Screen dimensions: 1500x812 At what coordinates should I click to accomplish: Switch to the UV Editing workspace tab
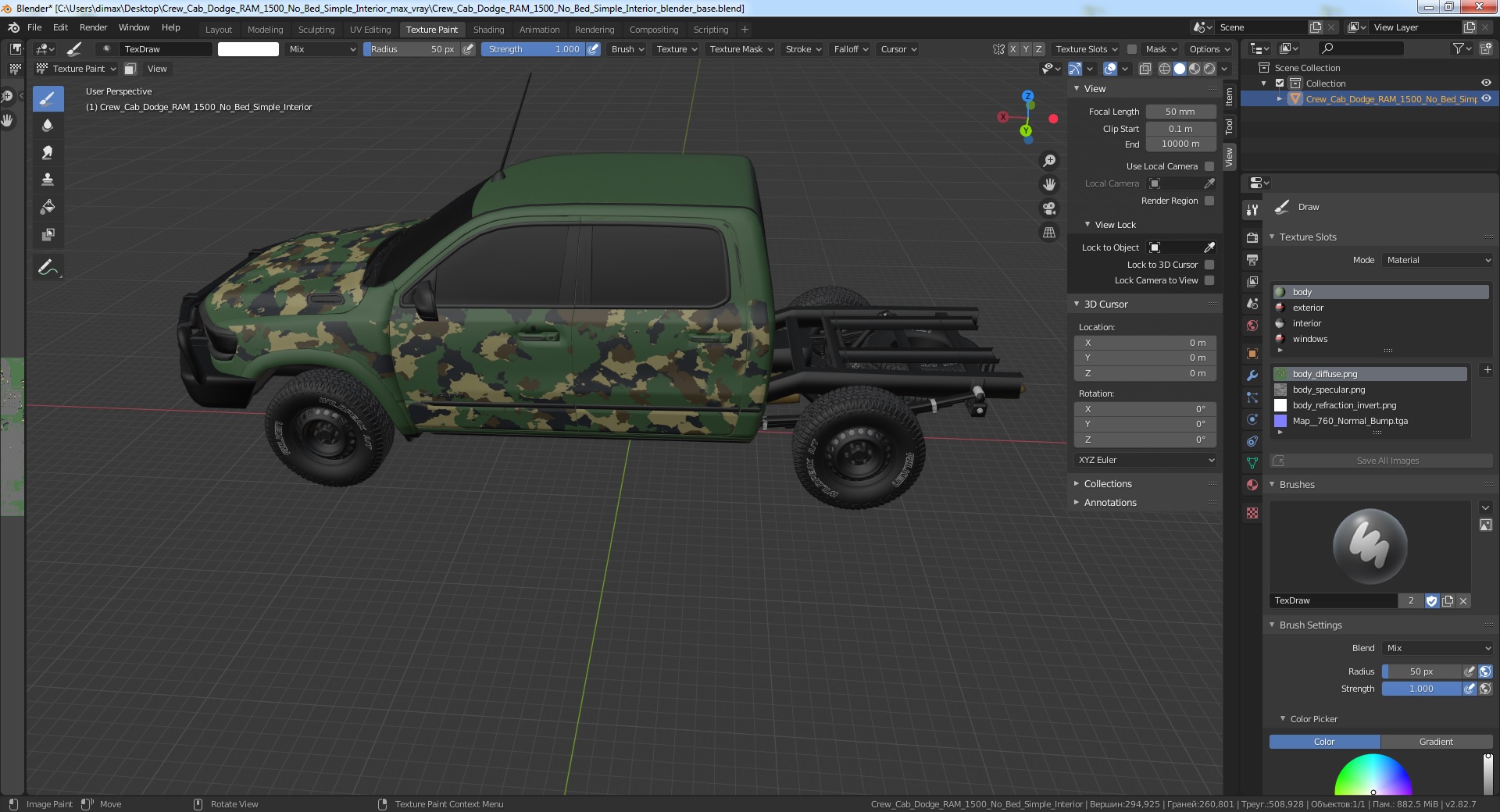click(x=370, y=30)
